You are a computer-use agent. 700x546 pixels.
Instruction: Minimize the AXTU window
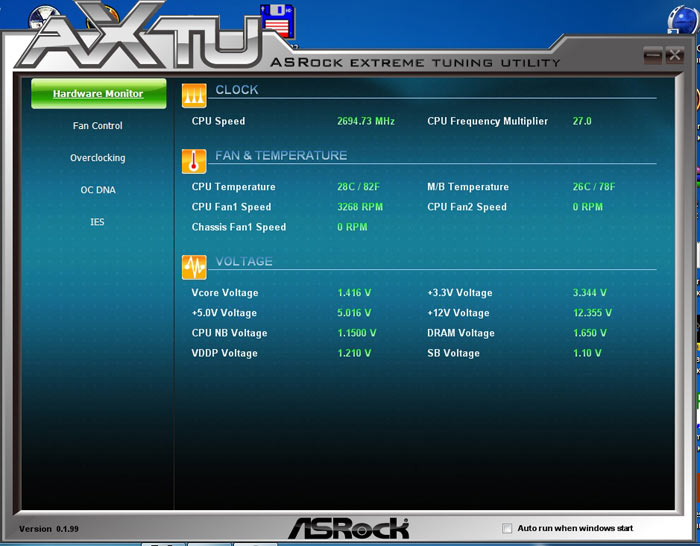[653, 55]
